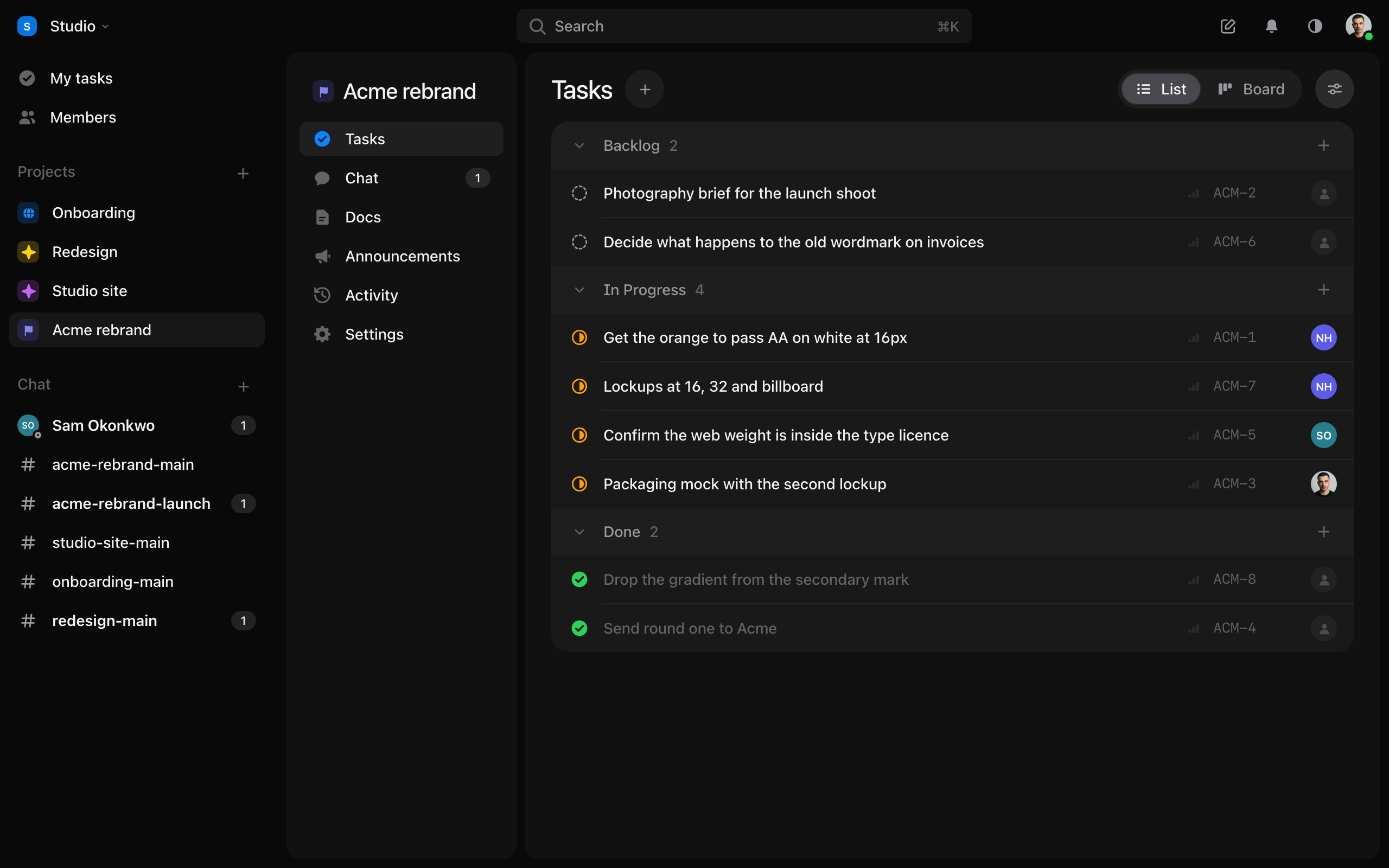Open the acme-rebrand-launch channel
The height and width of the screenshot is (868, 1389).
pos(137,503)
